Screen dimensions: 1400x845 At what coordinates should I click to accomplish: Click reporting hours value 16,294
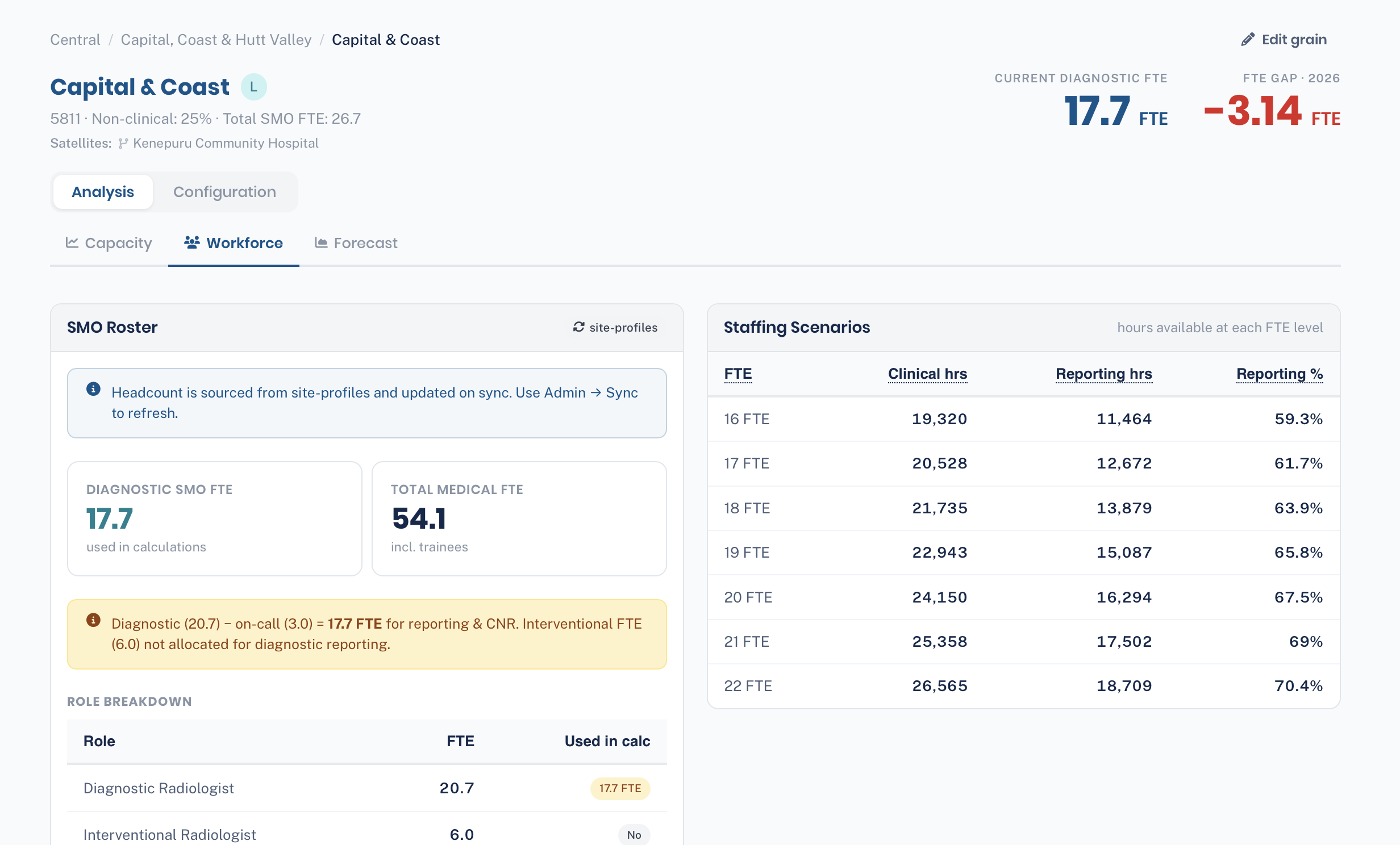pos(1124,597)
